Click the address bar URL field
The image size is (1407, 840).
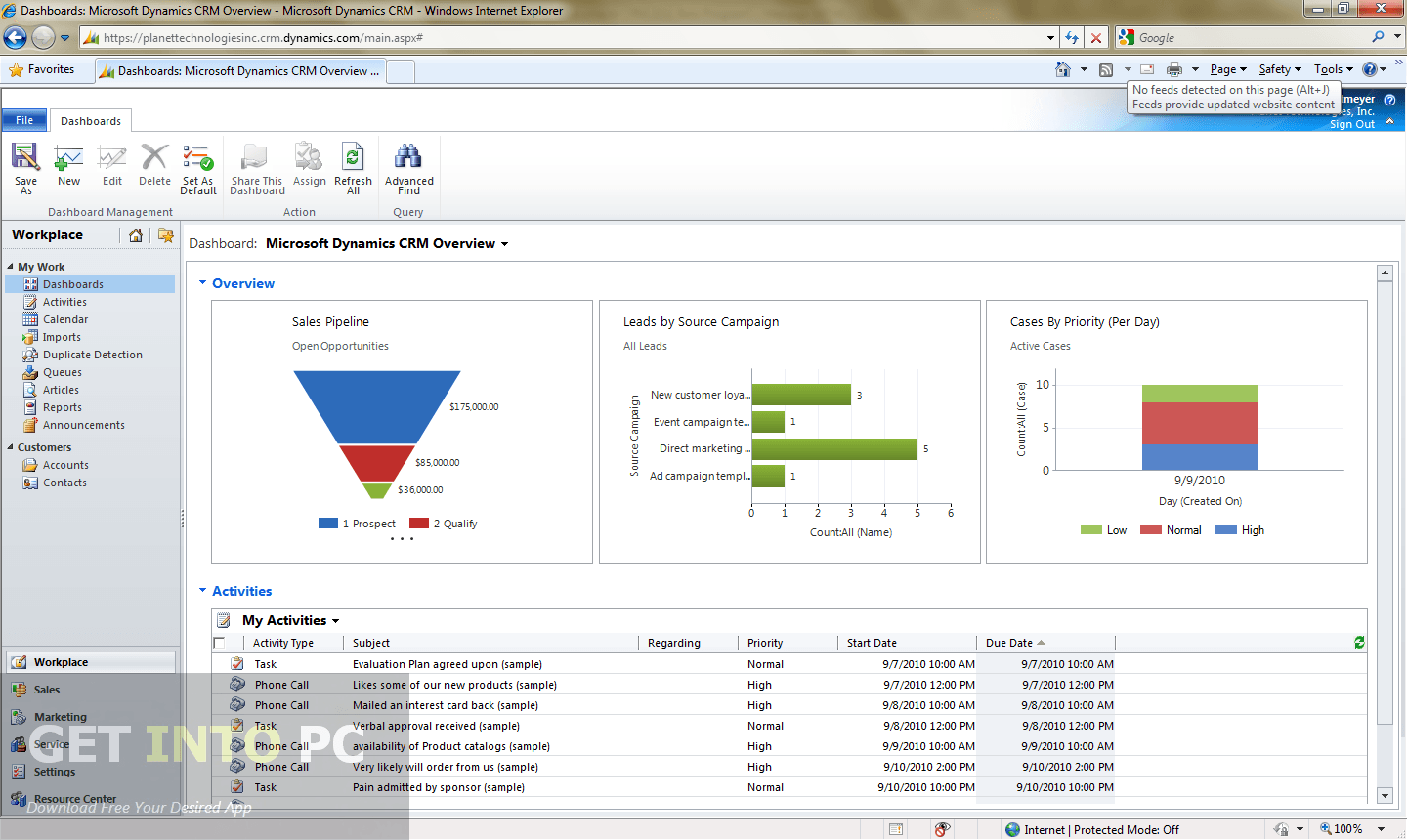(x=567, y=38)
